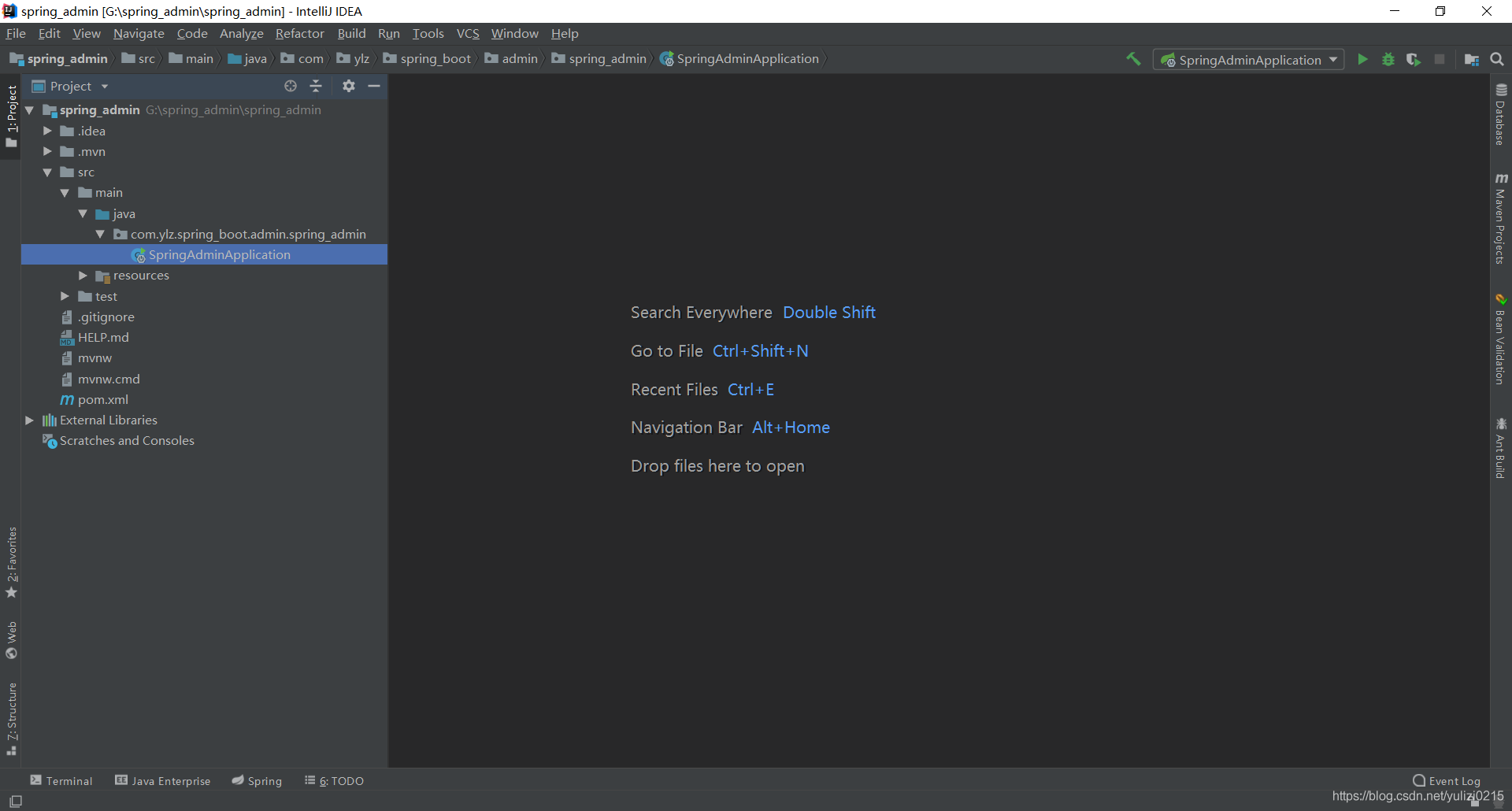Start debugging with the Debug bug icon
The image size is (1512, 811).
(x=1388, y=60)
